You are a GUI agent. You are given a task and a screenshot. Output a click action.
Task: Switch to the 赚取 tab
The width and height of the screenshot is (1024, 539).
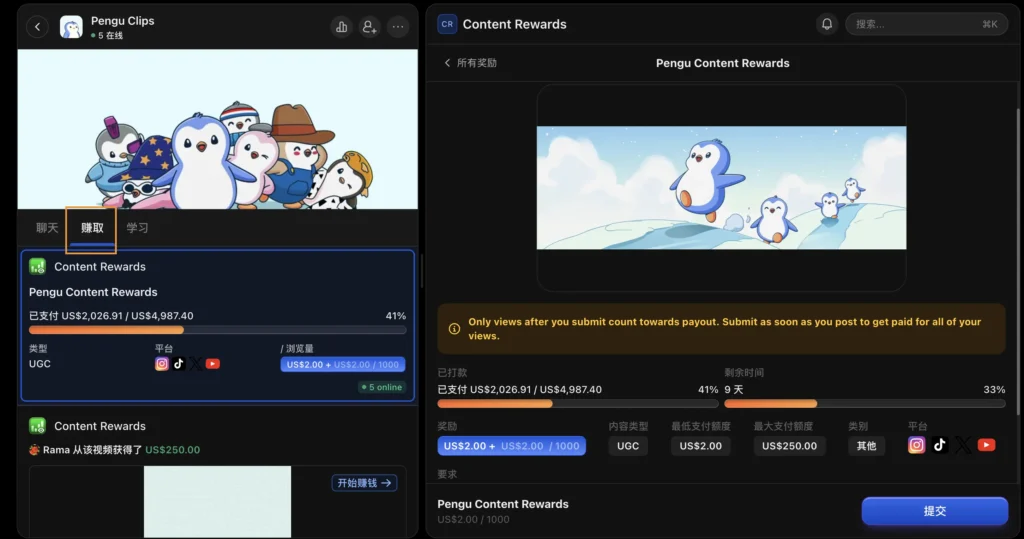(x=91, y=228)
